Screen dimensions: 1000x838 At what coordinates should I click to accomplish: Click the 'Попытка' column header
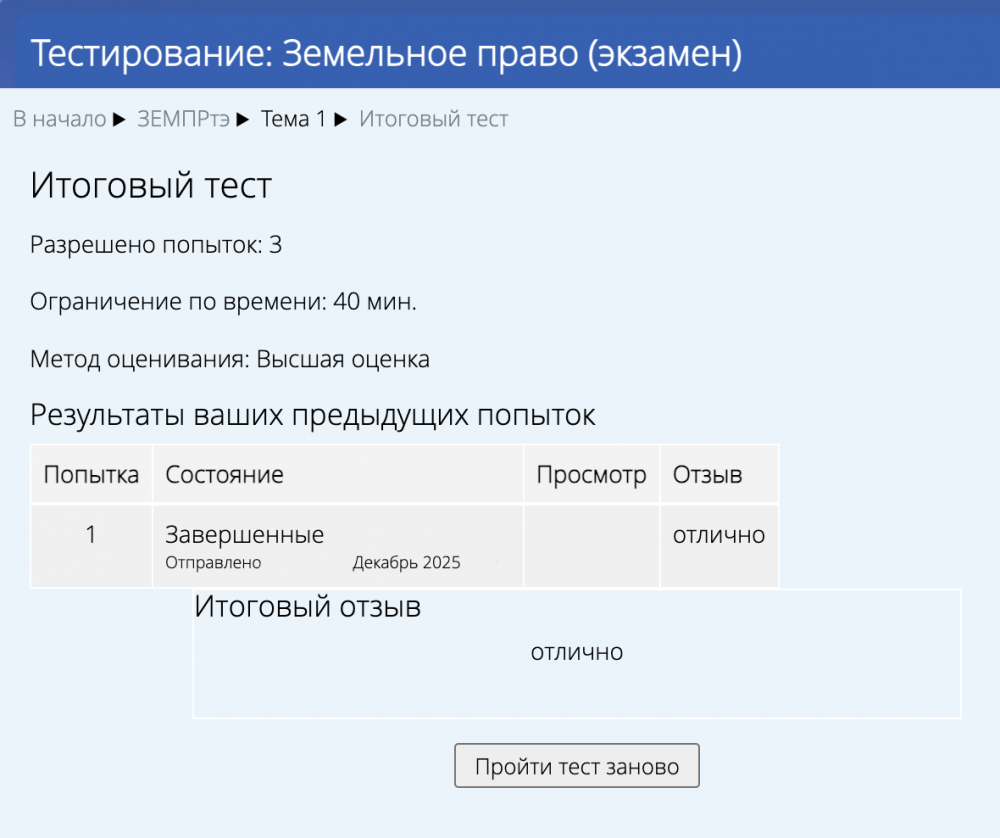91,475
